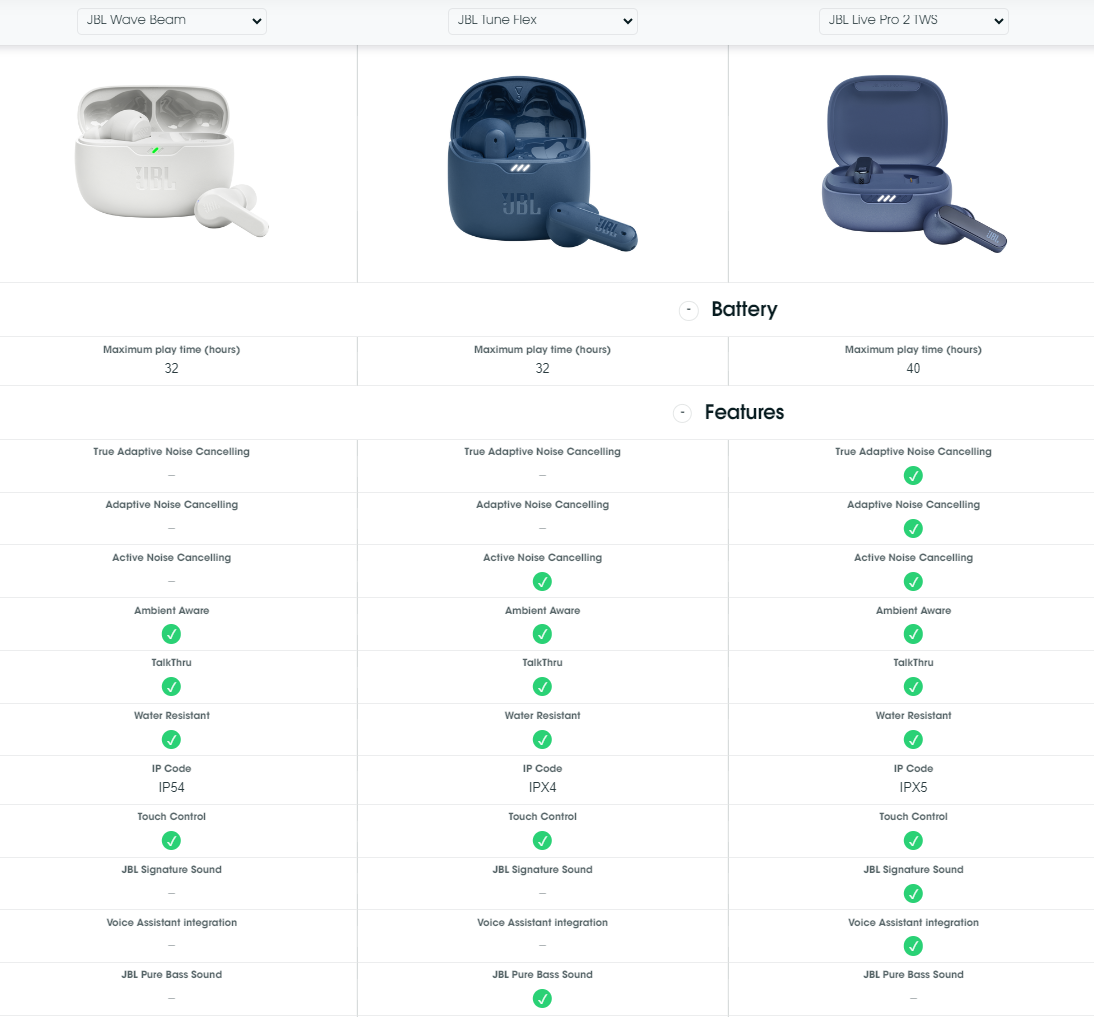Collapse the Features section

coord(682,413)
